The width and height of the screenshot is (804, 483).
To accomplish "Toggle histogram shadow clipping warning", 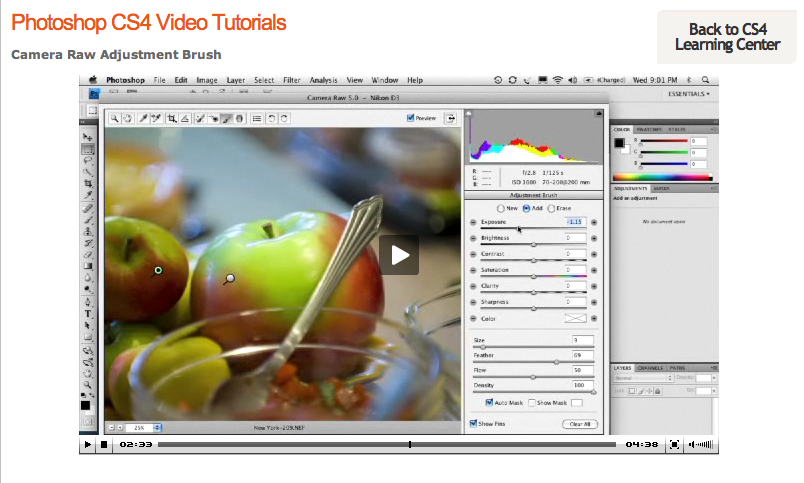I will pos(469,113).
